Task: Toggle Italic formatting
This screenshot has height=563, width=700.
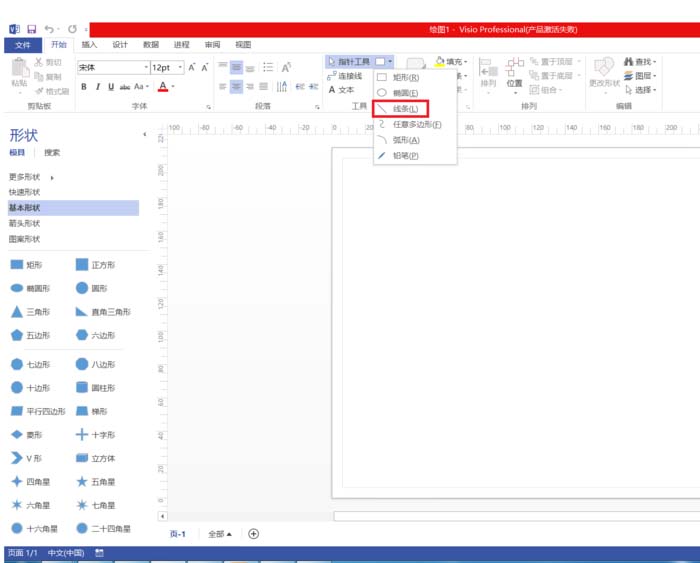Action: point(98,87)
